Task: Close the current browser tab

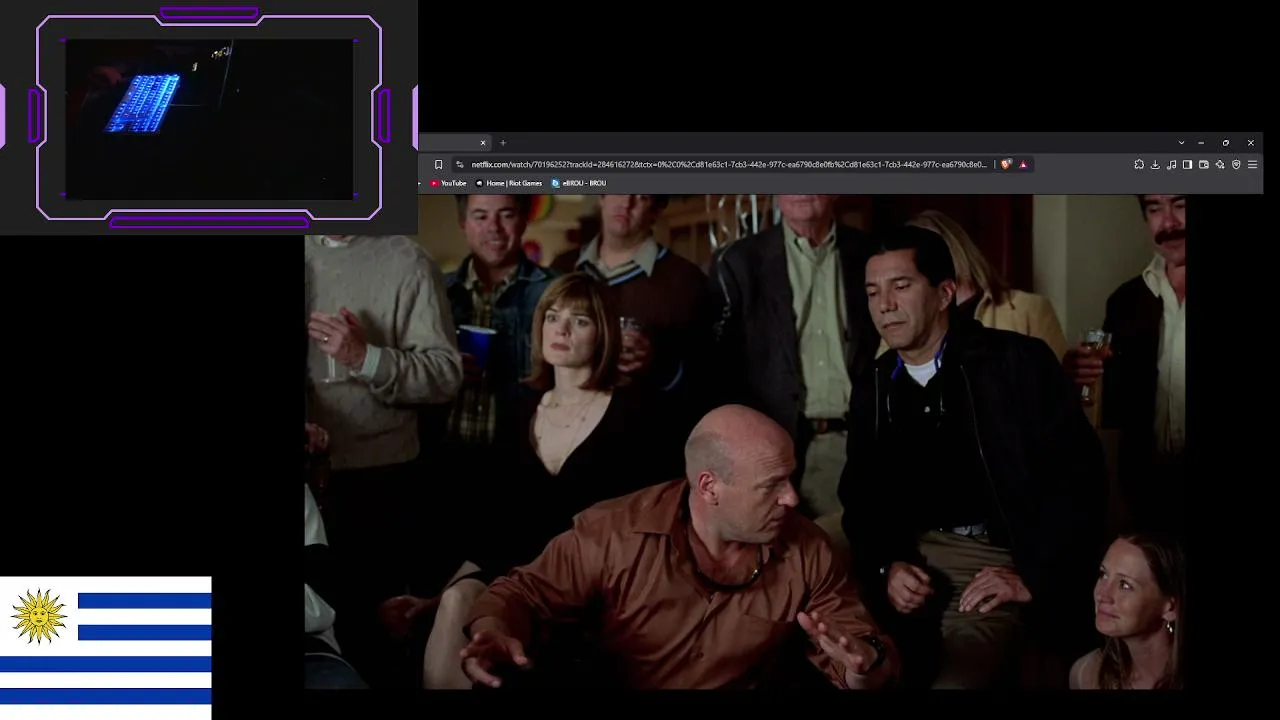Action: pyautogui.click(x=483, y=143)
